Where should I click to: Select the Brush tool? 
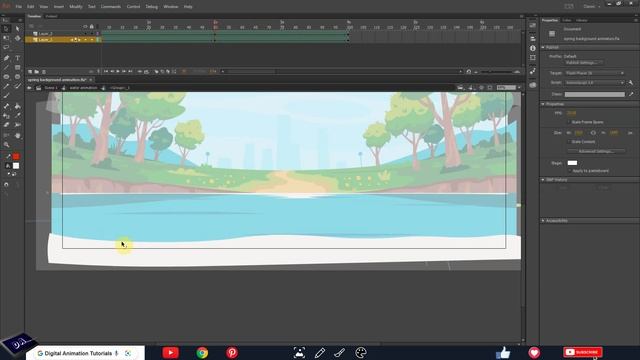pos(18,87)
